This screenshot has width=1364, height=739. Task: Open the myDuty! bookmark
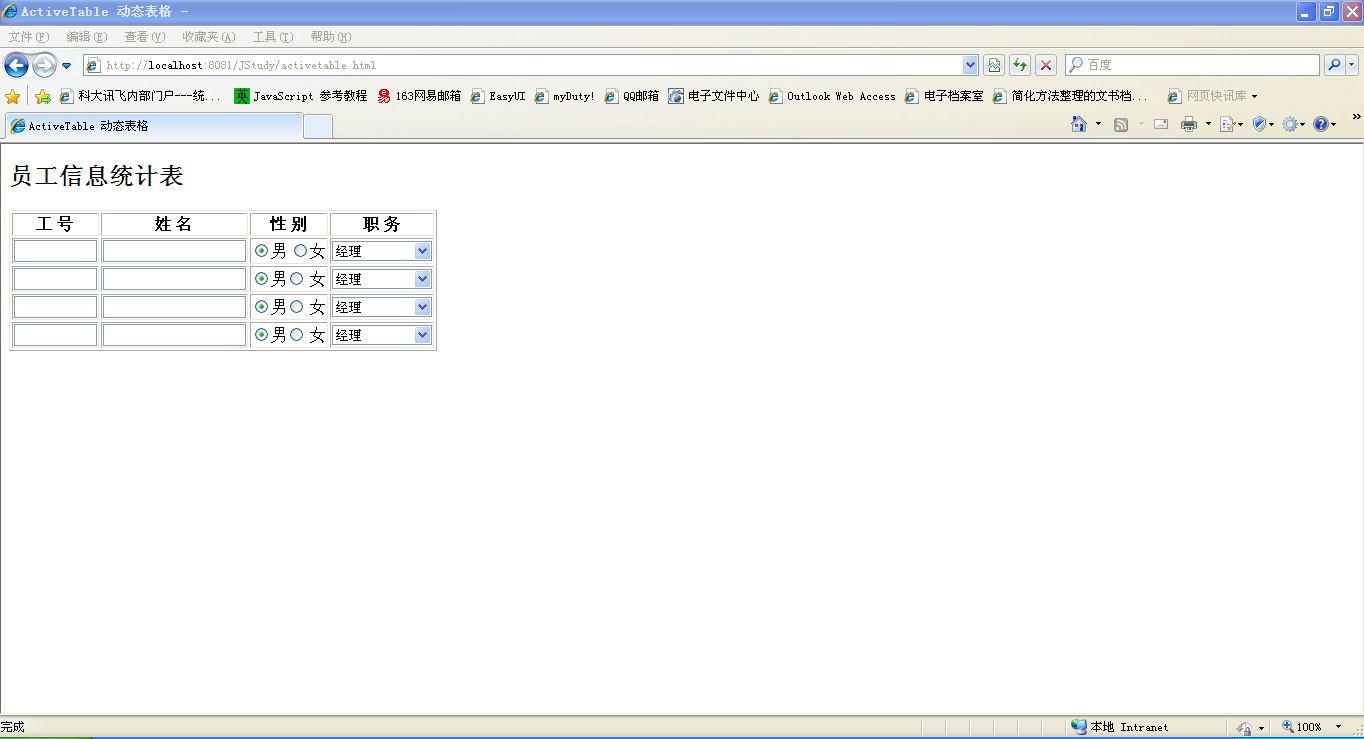(565, 96)
